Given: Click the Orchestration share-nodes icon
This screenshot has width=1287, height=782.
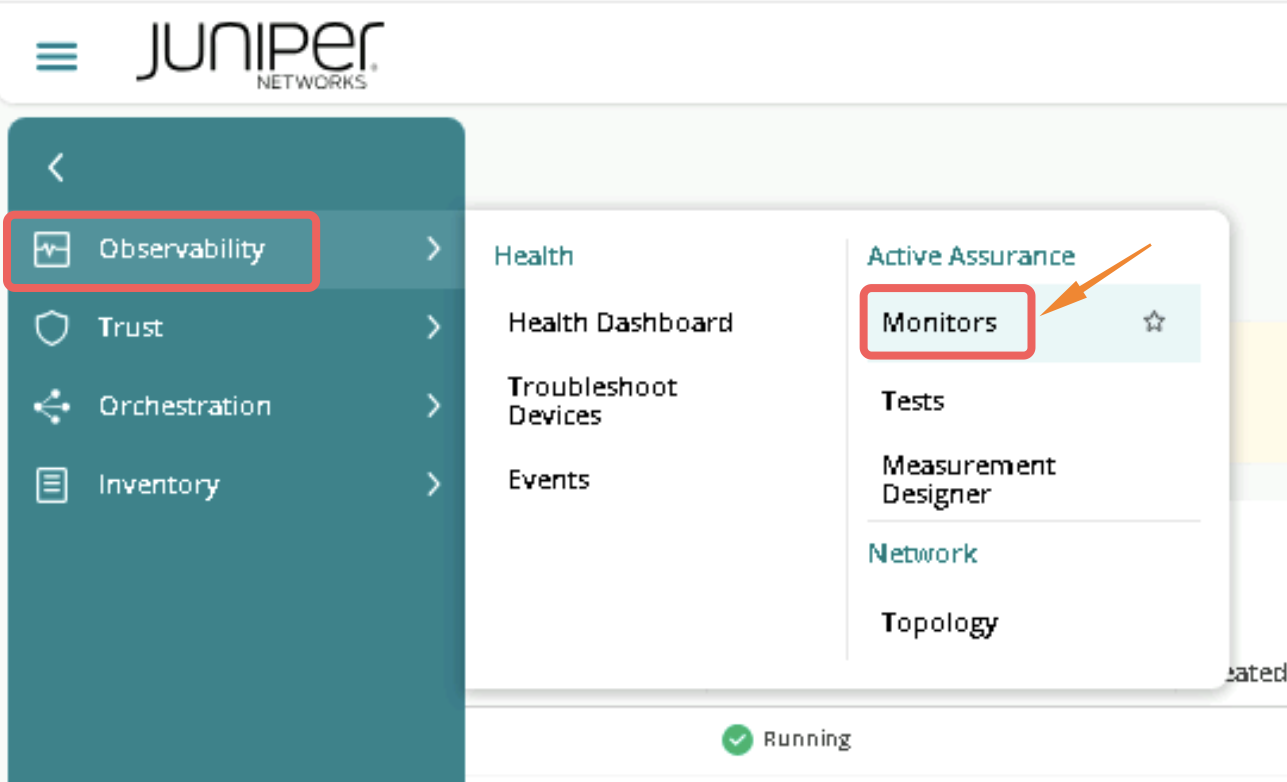Looking at the screenshot, I should click(52, 406).
